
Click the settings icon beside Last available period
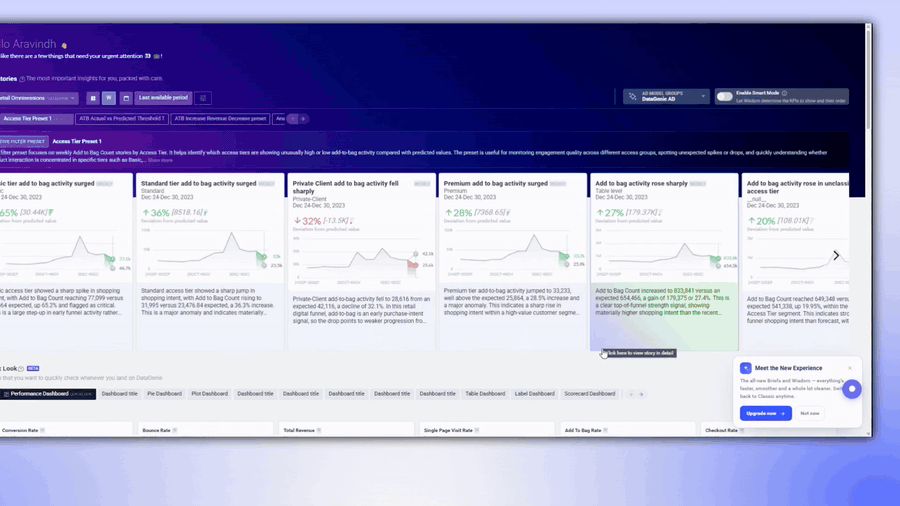[203, 98]
